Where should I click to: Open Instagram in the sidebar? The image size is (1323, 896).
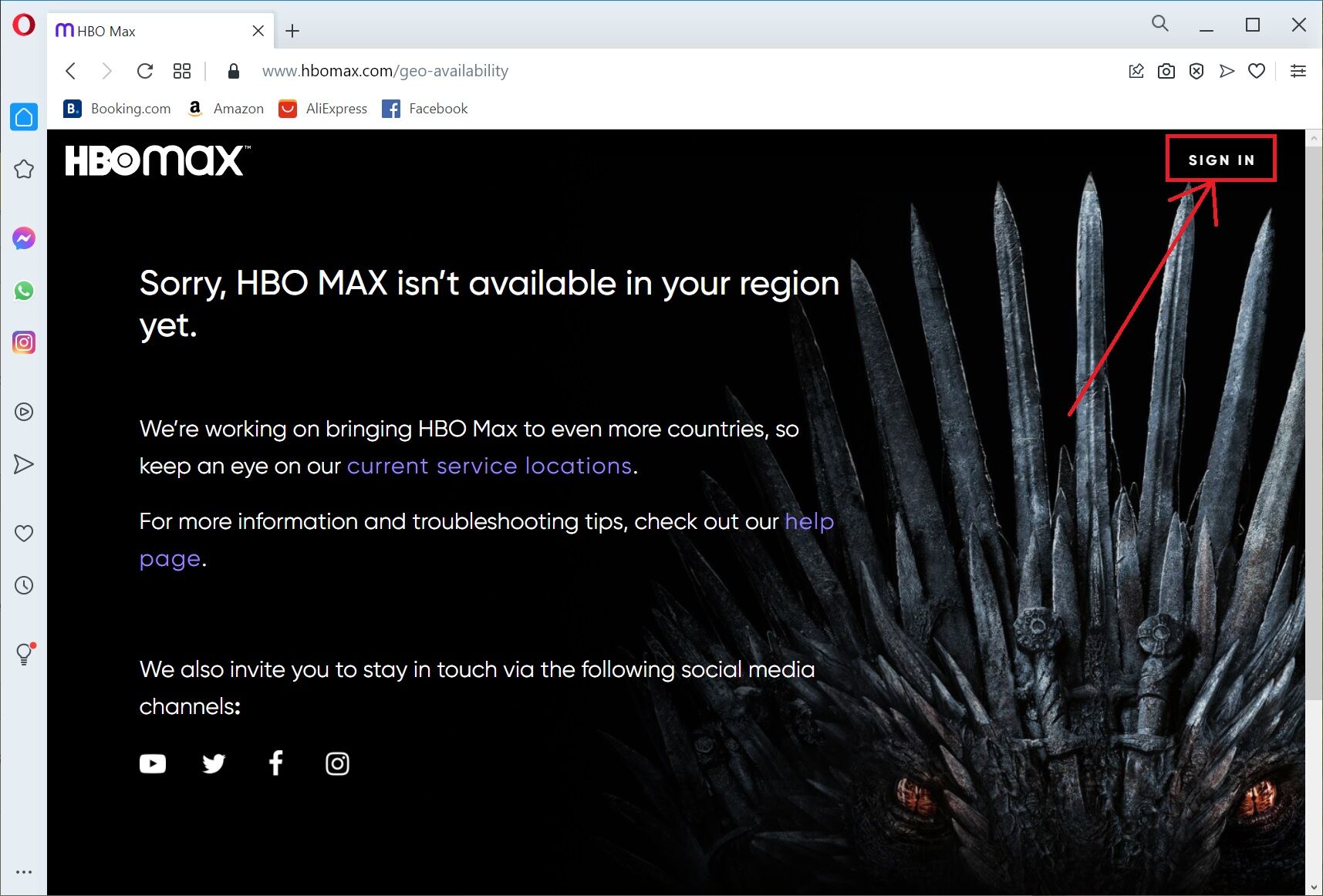pos(24,342)
